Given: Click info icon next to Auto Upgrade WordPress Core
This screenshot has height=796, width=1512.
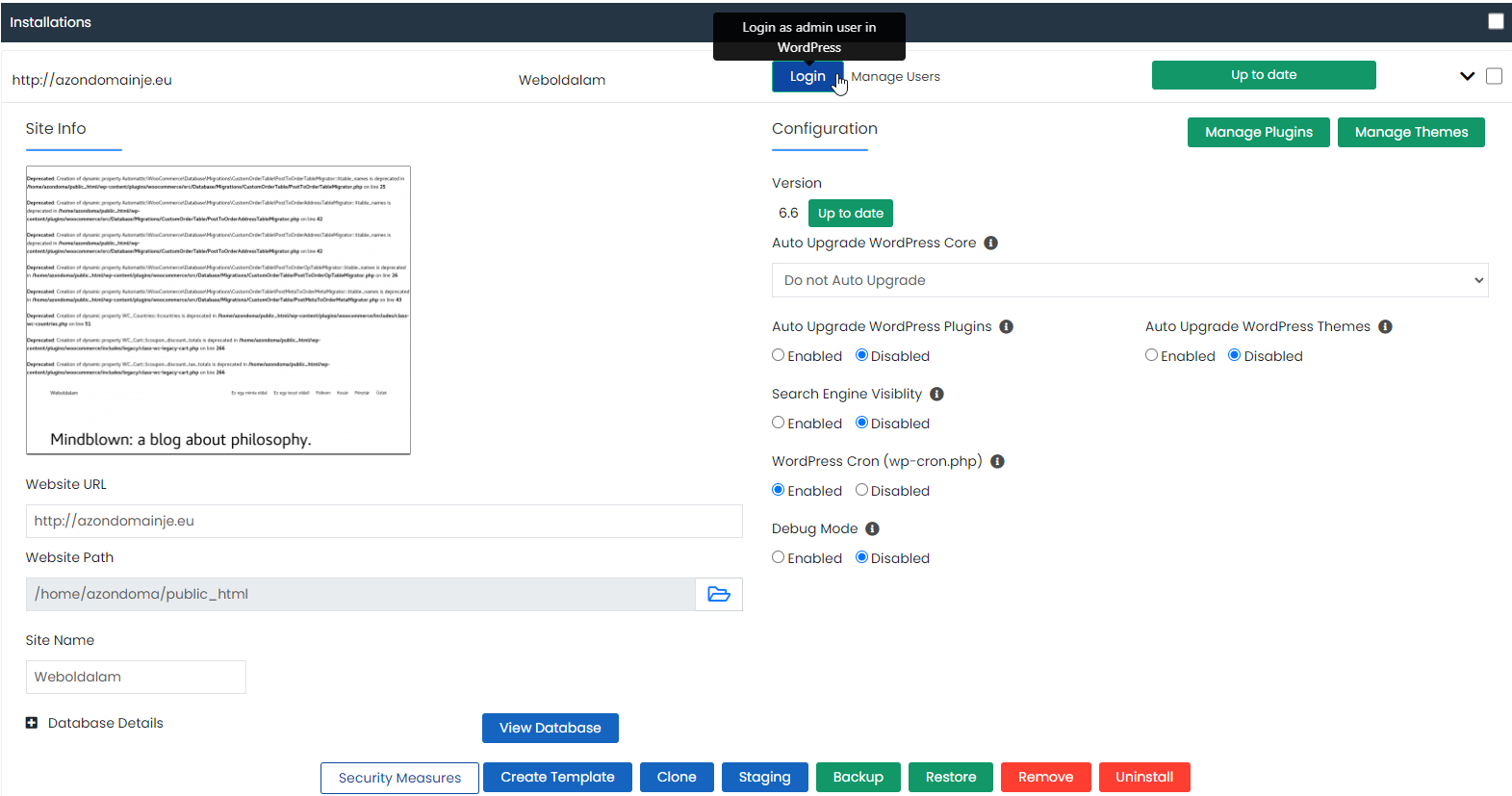Looking at the screenshot, I should coord(990,243).
